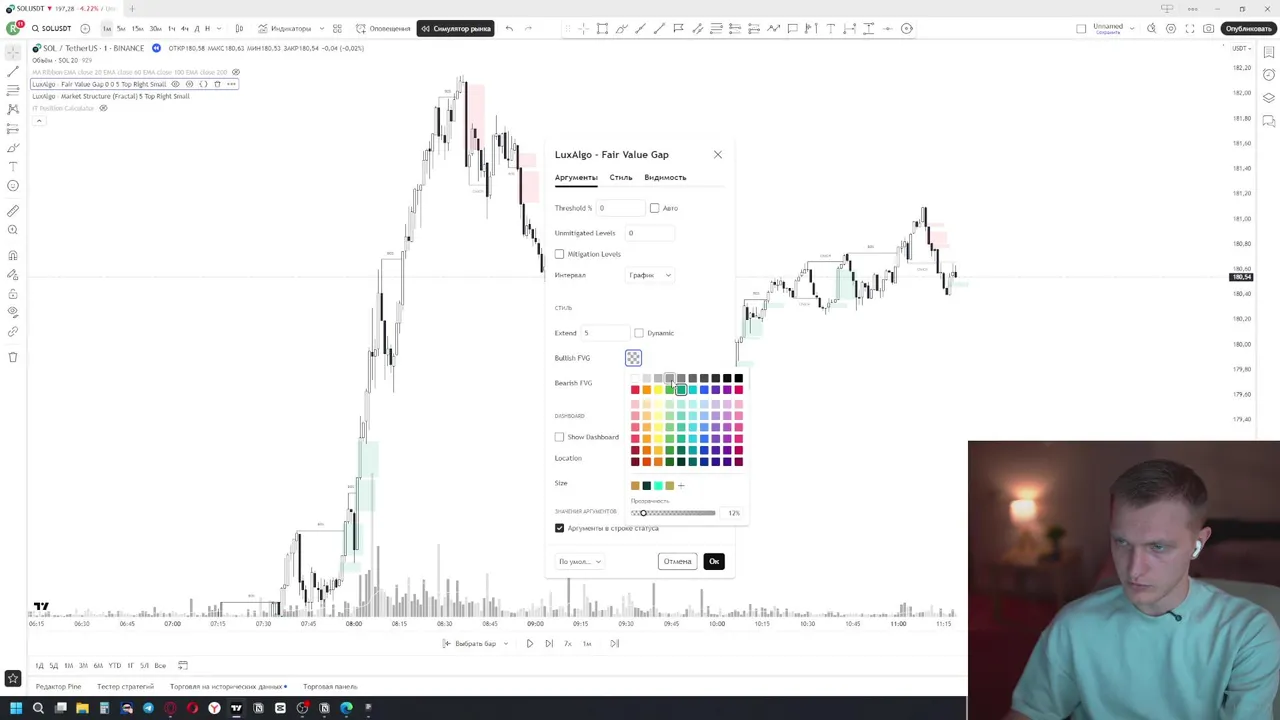Open the По умолчанию dropdown
This screenshot has width=1280, height=720.
click(580, 561)
